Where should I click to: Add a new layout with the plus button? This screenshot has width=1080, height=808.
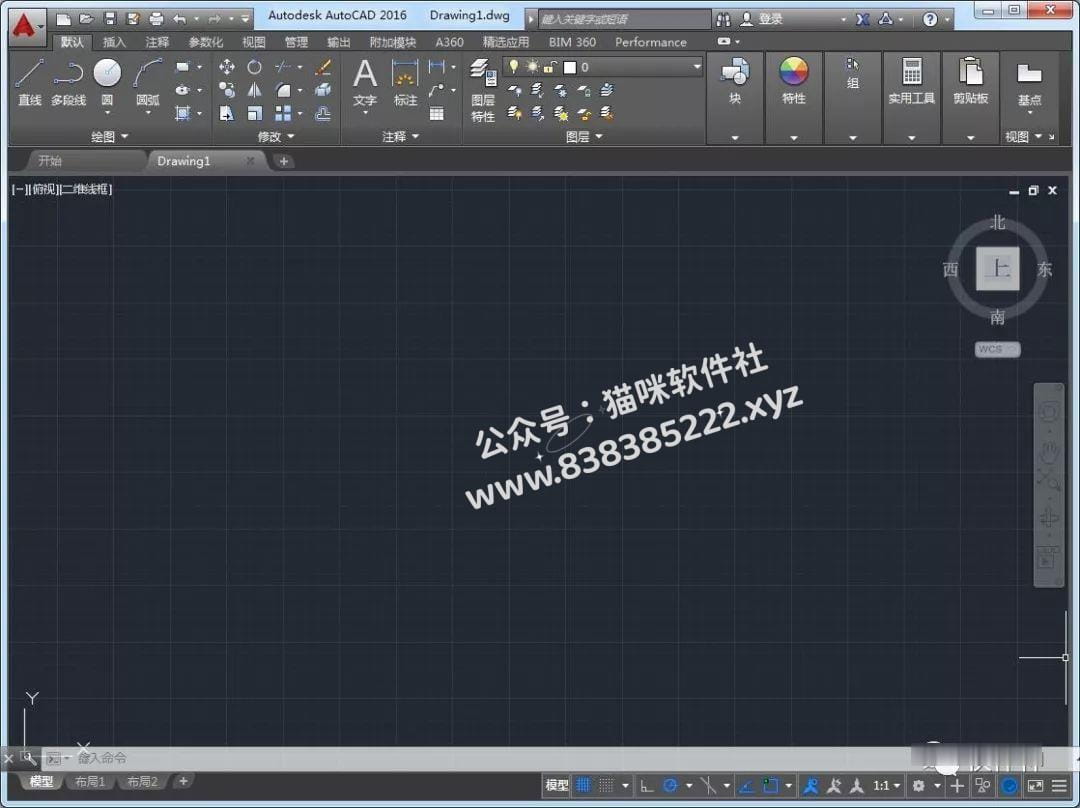pyautogui.click(x=183, y=780)
